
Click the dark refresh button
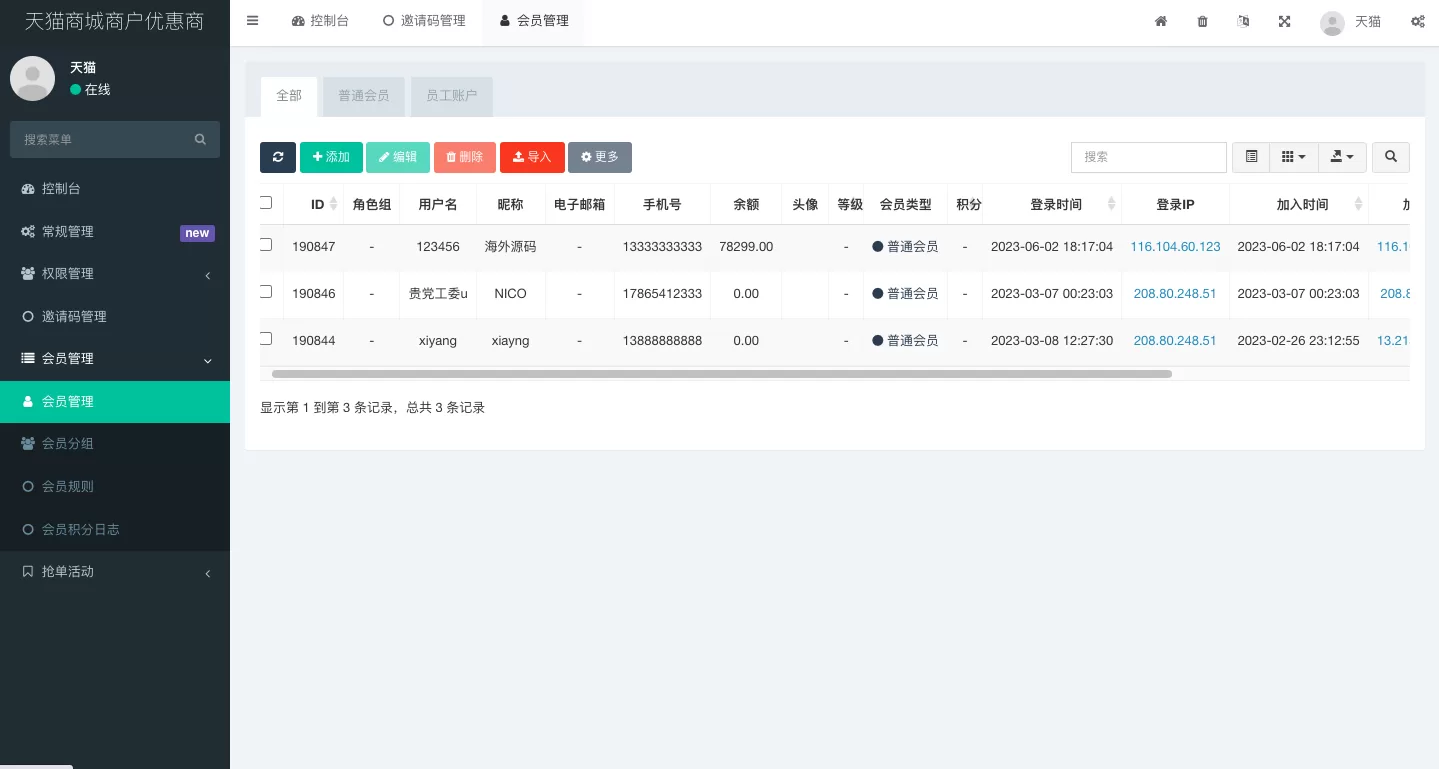tap(277, 157)
